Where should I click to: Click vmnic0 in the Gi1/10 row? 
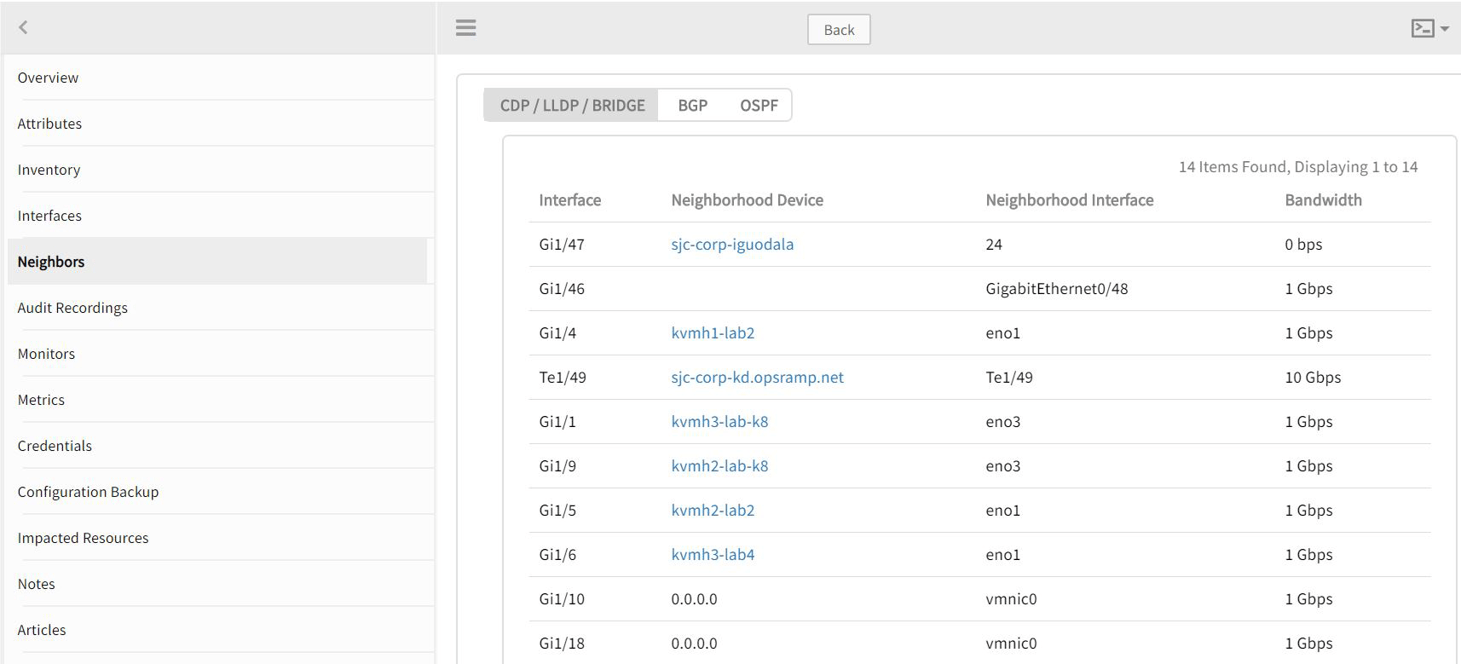pos(1011,599)
